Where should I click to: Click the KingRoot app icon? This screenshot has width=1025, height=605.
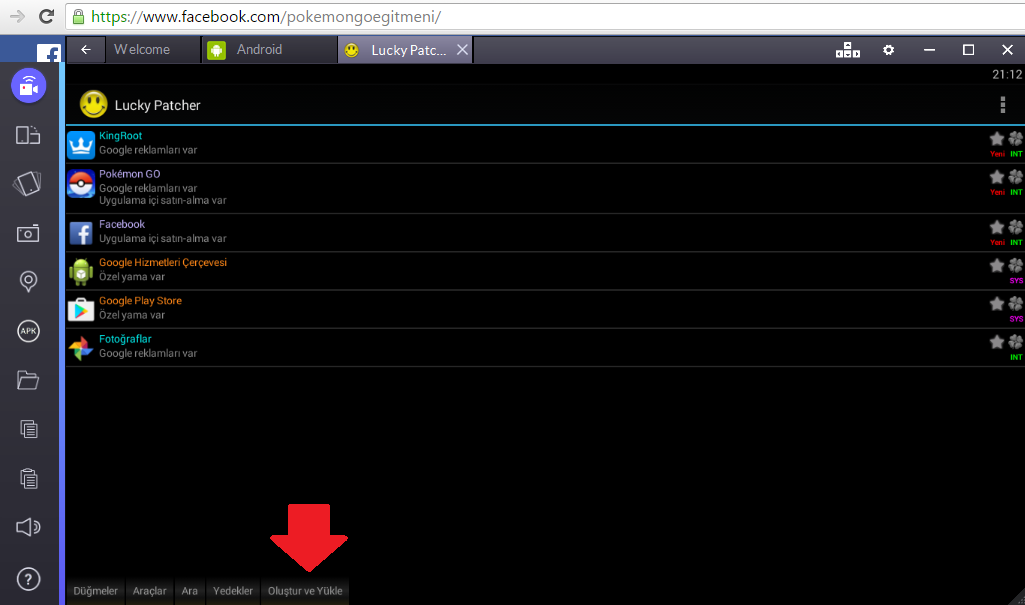[81, 144]
